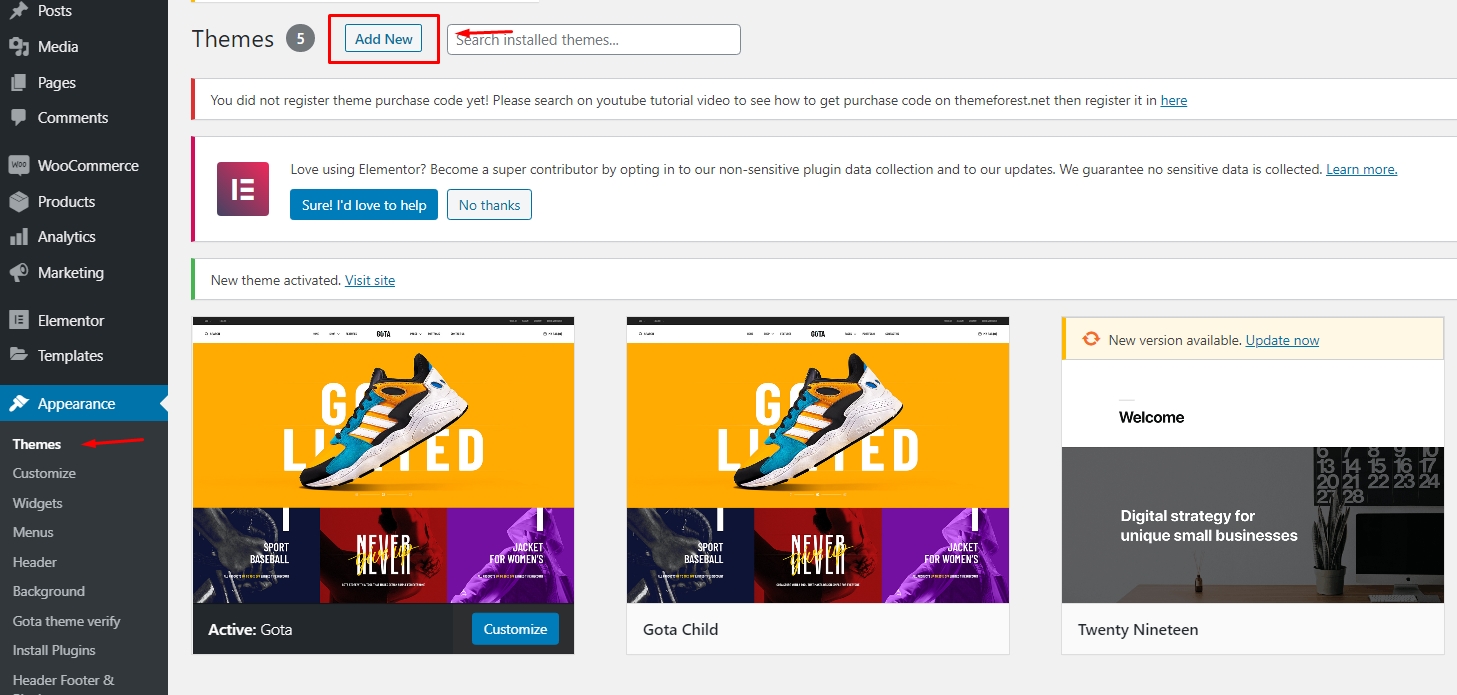The height and width of the screenshot is (695, 1457).
Task: Open Header Footer & submenu item
Action: pos(64,680)
